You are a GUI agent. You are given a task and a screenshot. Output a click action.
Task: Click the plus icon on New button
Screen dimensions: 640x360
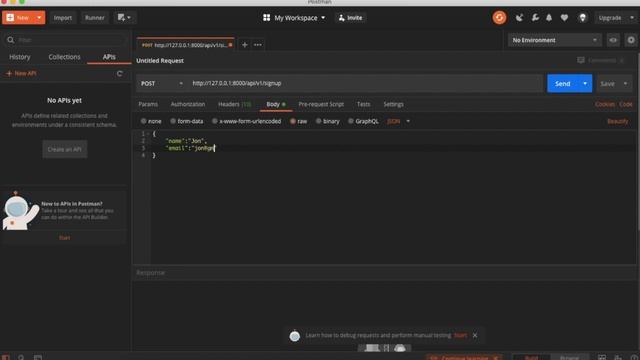click(11, 18)
